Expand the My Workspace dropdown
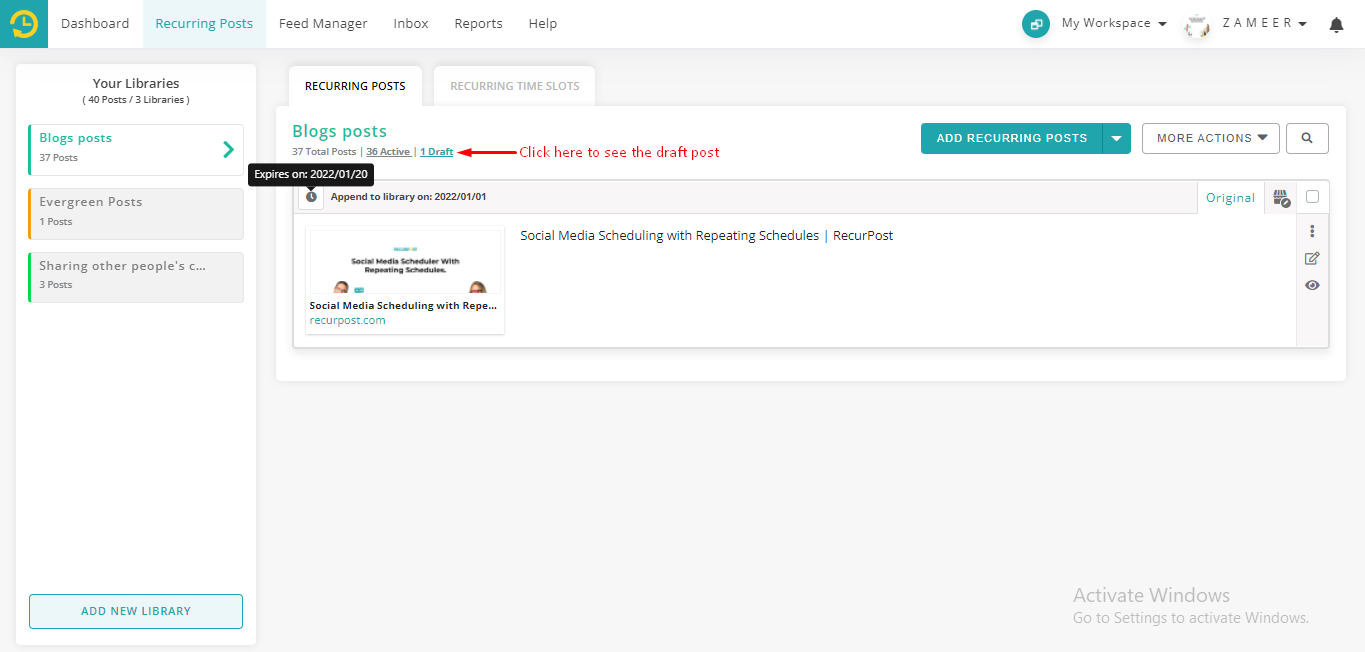The width and height of the screenshot is (1365, 652). pyautogui.click(x=1114, y=23)
